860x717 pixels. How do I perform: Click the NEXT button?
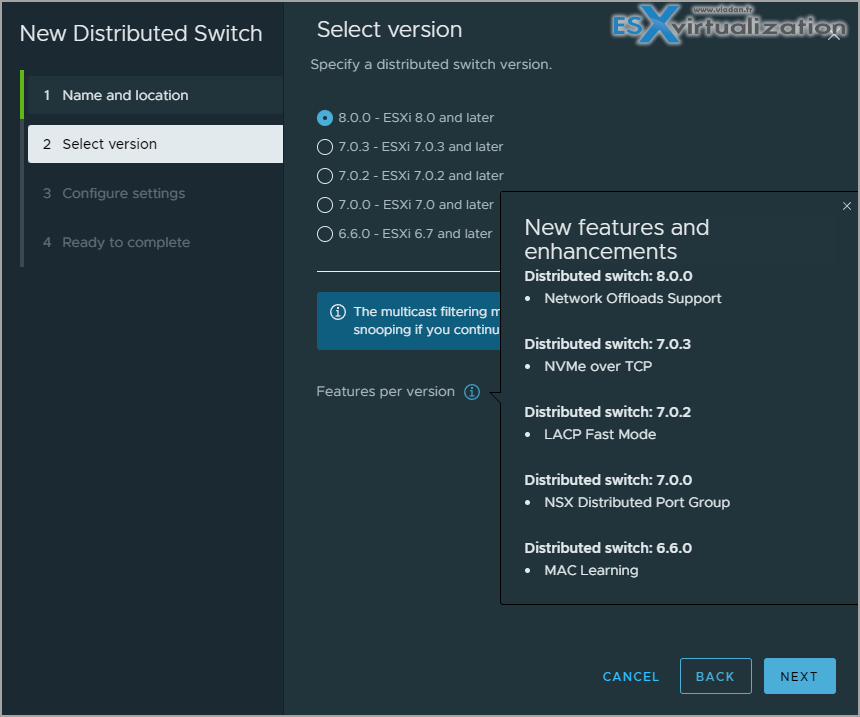point(799,676)
